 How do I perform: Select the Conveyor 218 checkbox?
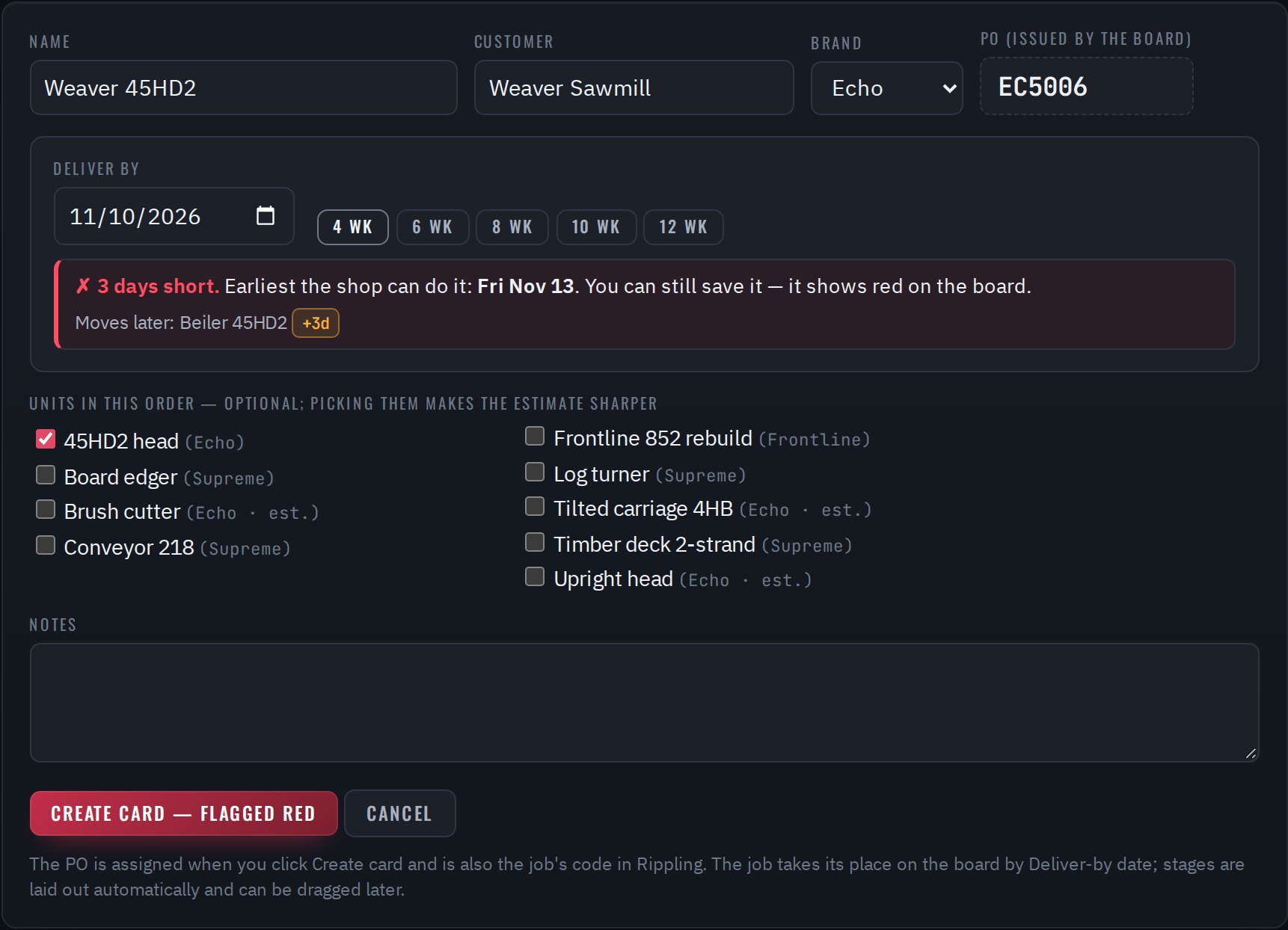tap(46, 545)
